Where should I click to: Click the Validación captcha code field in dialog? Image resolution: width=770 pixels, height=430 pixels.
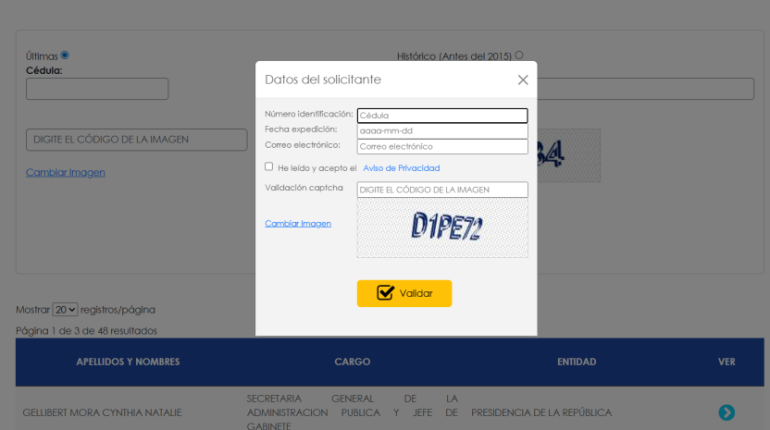point(442,190)
